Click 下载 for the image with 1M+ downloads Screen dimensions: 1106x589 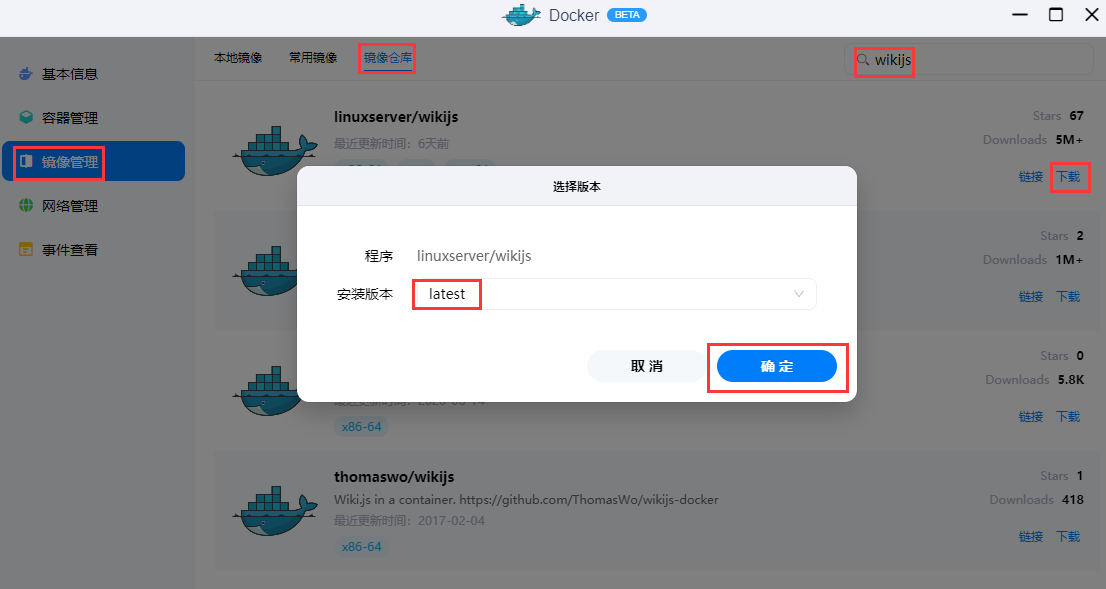pos(1068,297)
